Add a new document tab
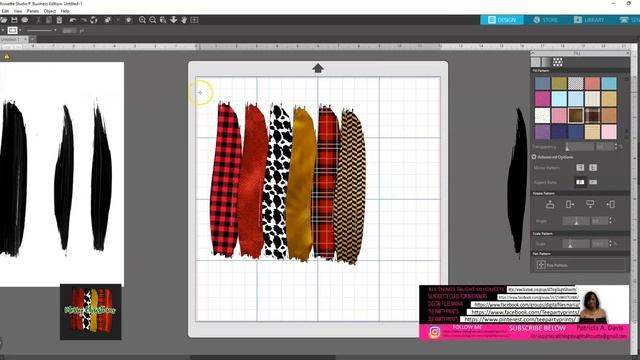 click(x=32, y=39)
